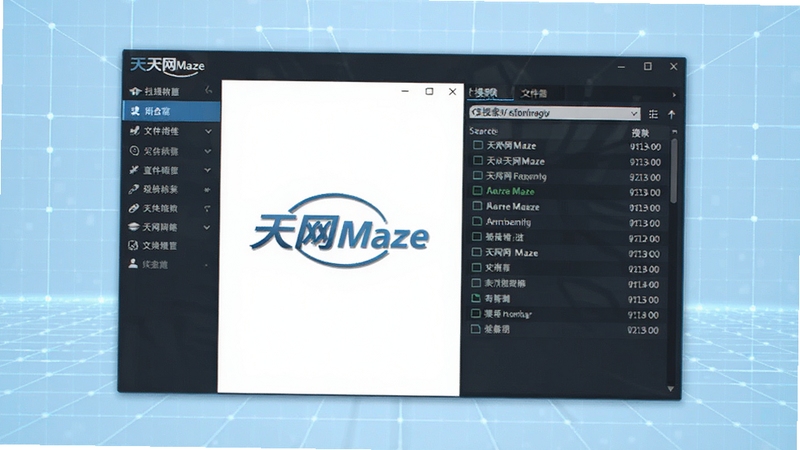Expand chevron next to the graduation cap item

[207, 227]
